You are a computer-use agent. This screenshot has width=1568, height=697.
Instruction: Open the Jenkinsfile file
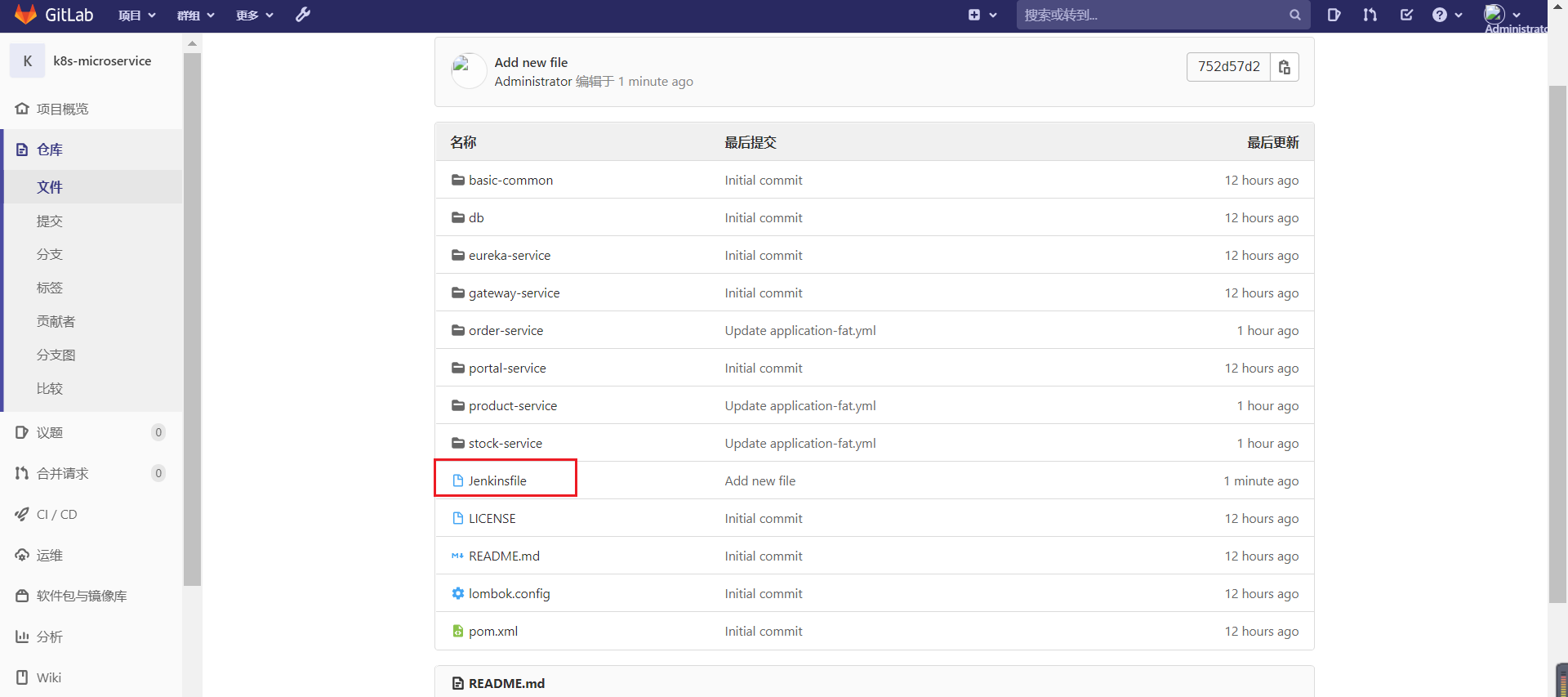[497, 480]
